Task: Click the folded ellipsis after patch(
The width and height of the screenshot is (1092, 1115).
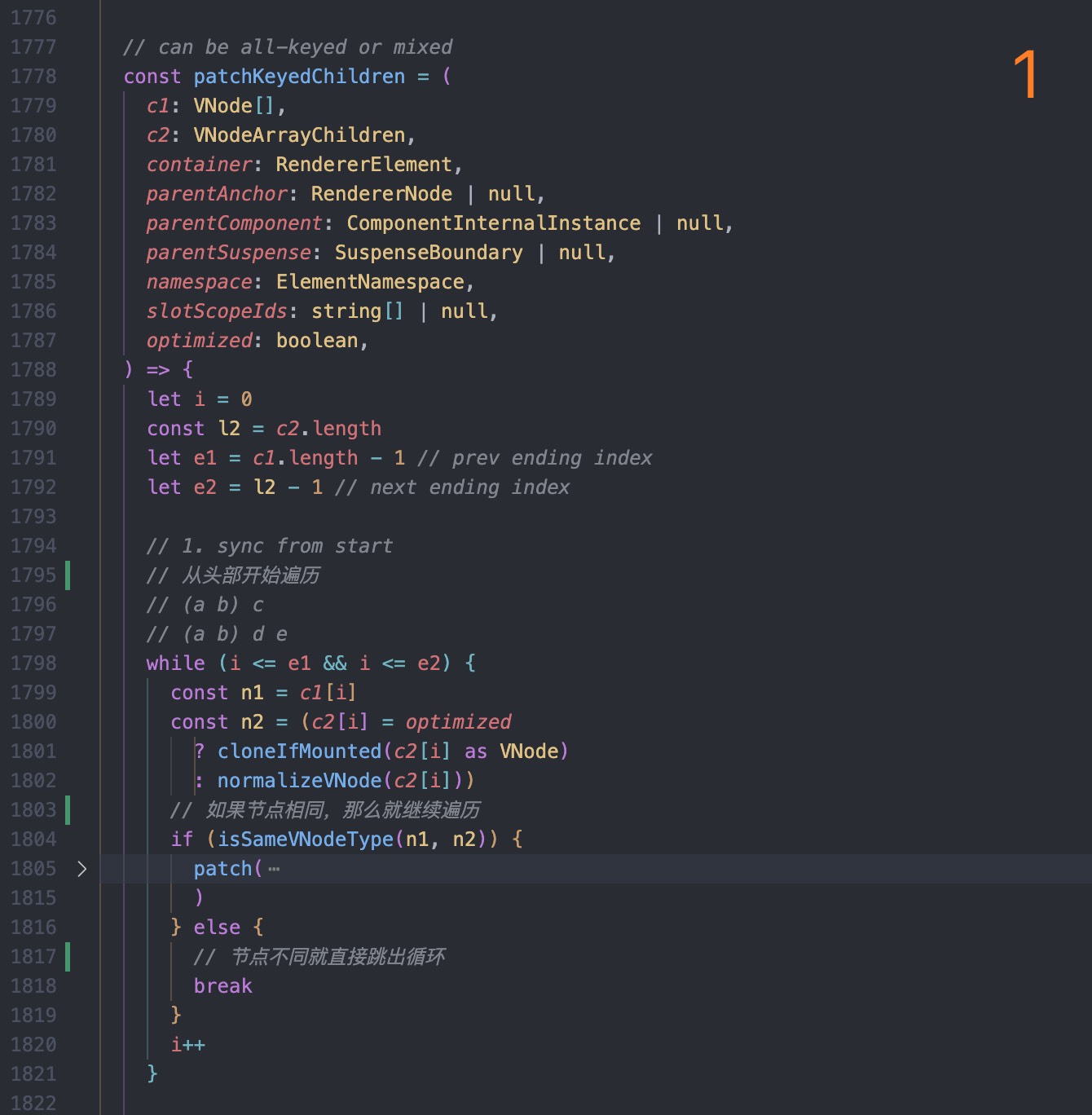Action: coord(274,870)
